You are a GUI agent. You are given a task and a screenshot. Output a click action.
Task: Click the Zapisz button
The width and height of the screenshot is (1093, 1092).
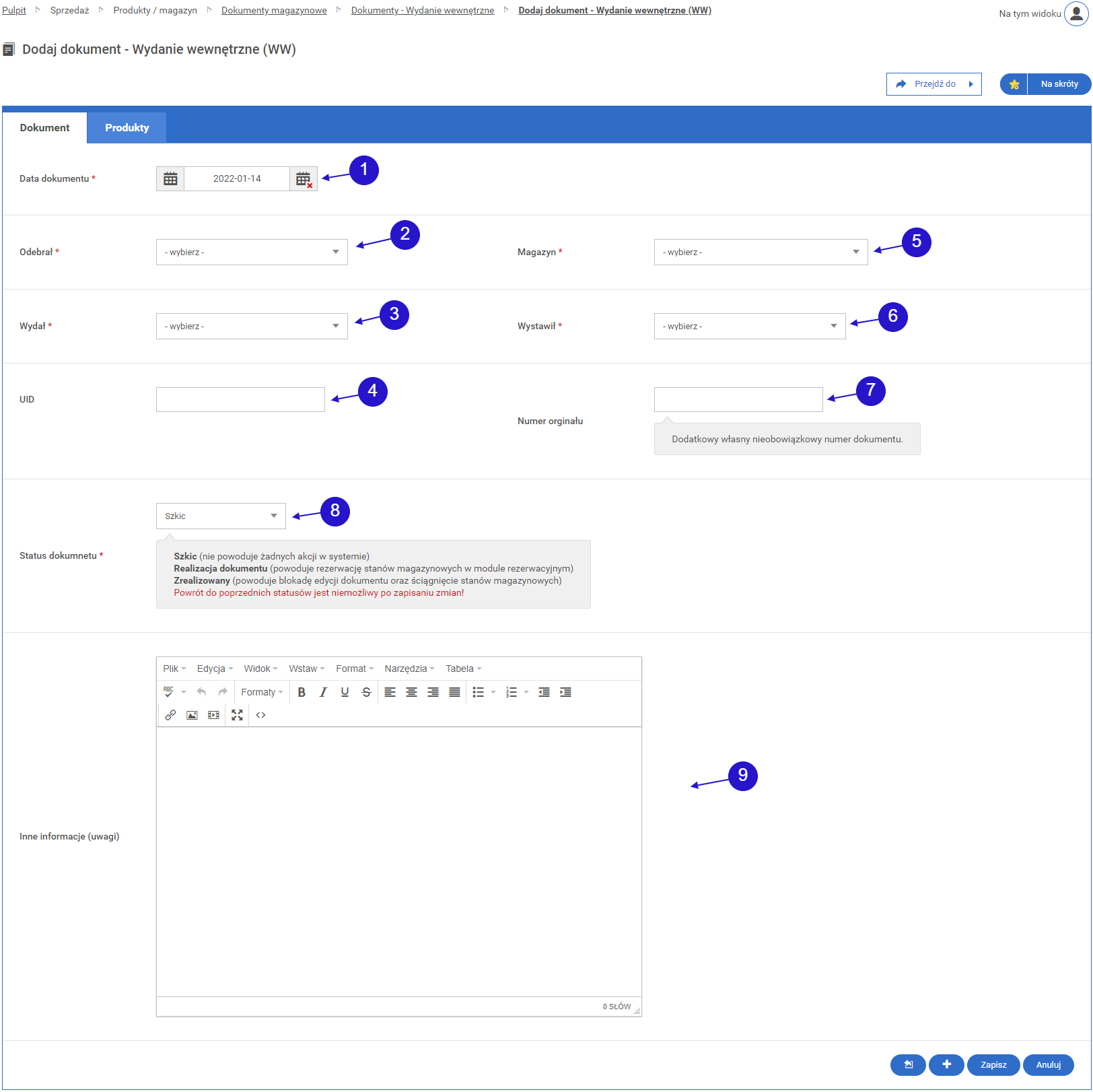[993, 1065]
